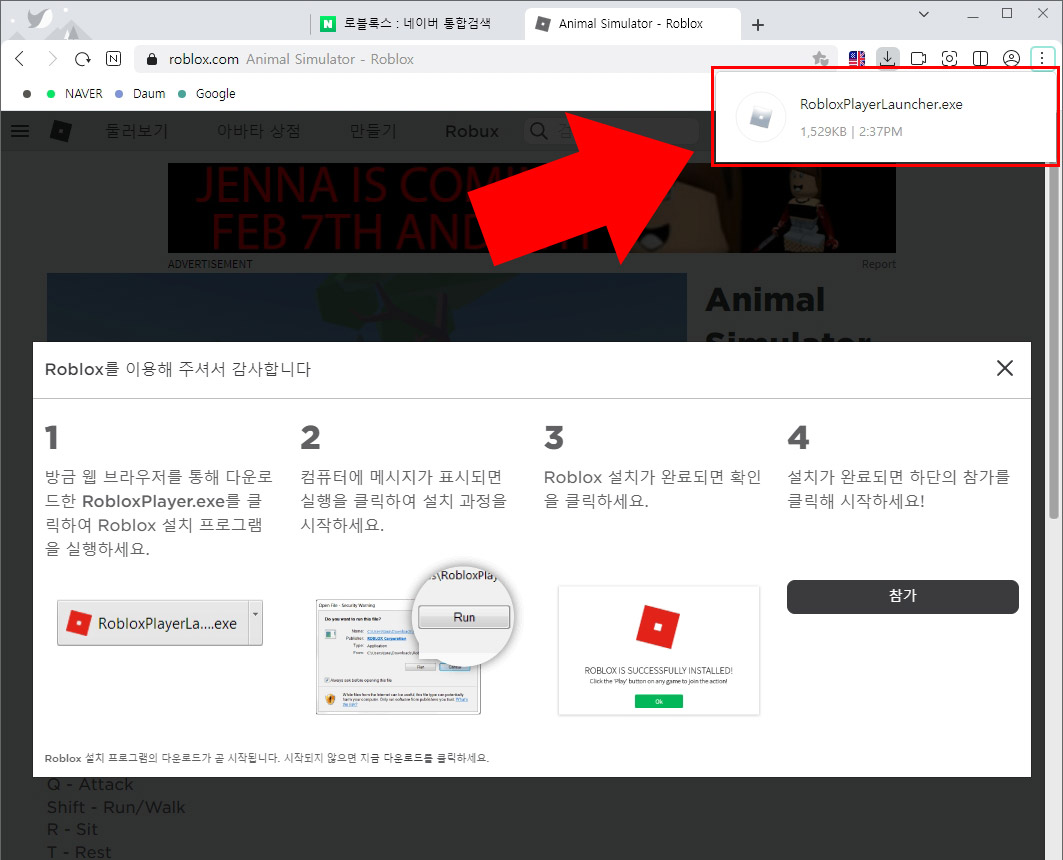Click the 참가 button
The image size is (1063, 860).
(901, 595)
